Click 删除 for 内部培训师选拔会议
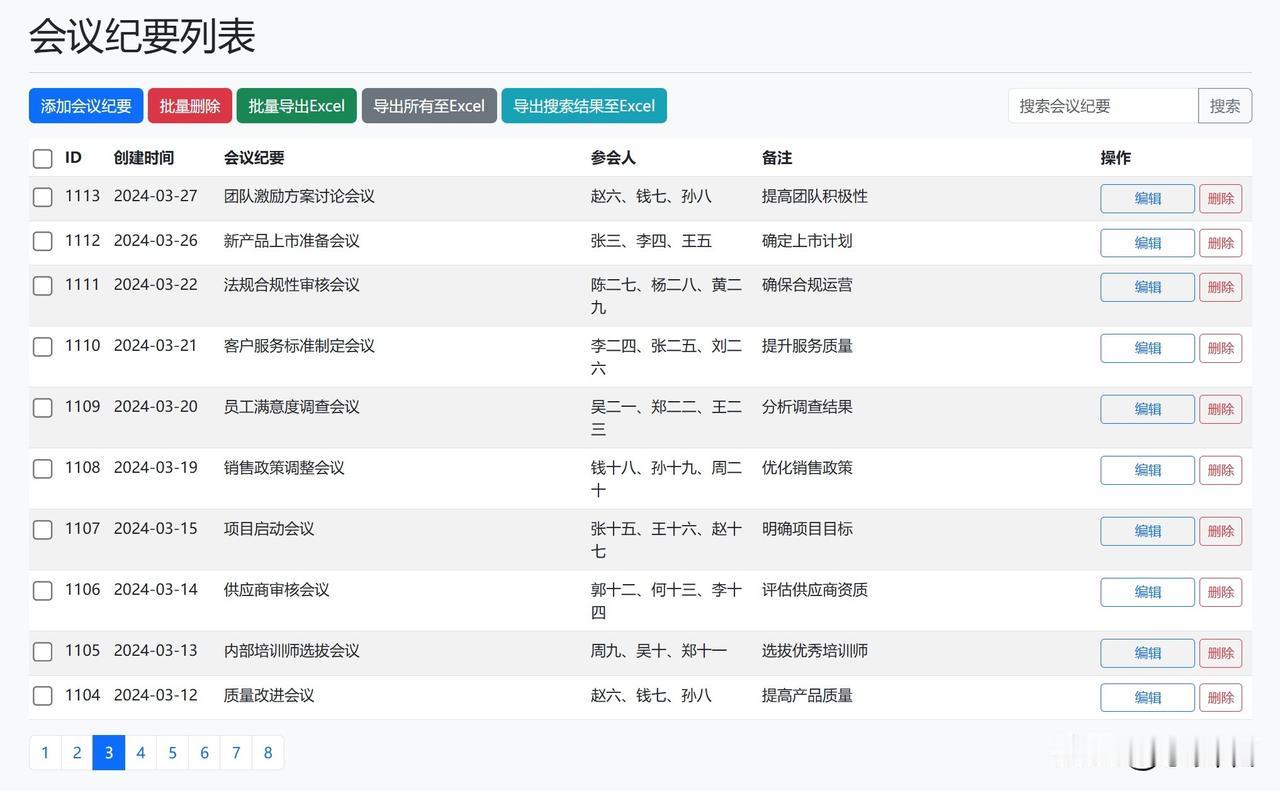 [x=1221, y=653]
